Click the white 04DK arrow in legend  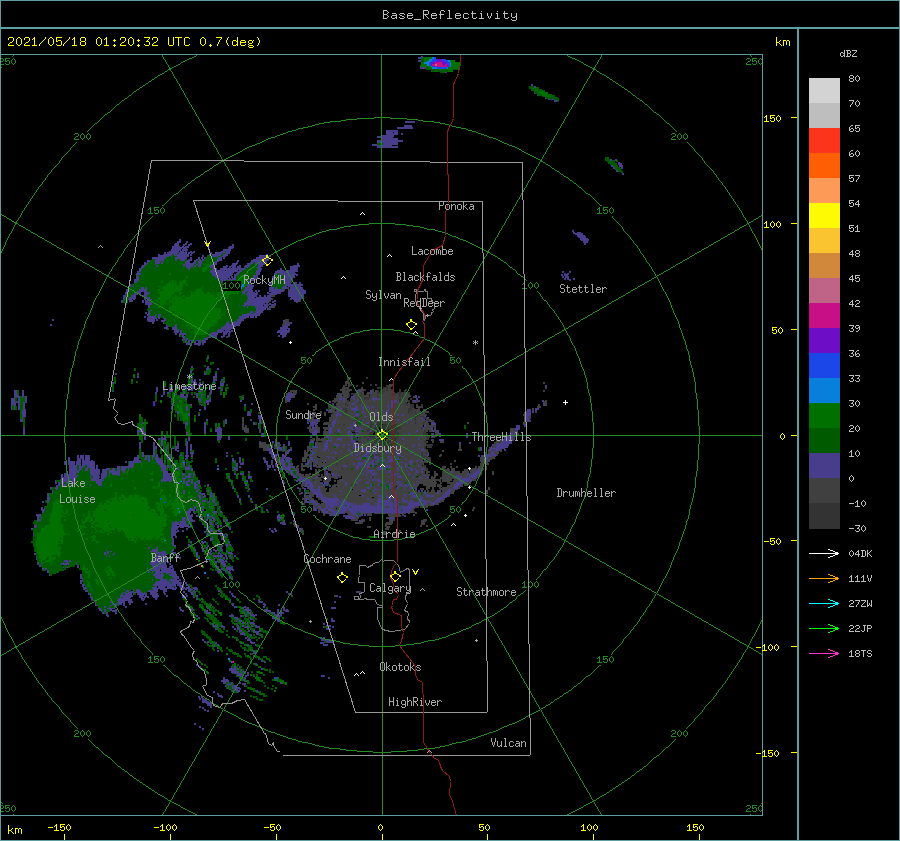pyautogui.click(x=824, y=553)
